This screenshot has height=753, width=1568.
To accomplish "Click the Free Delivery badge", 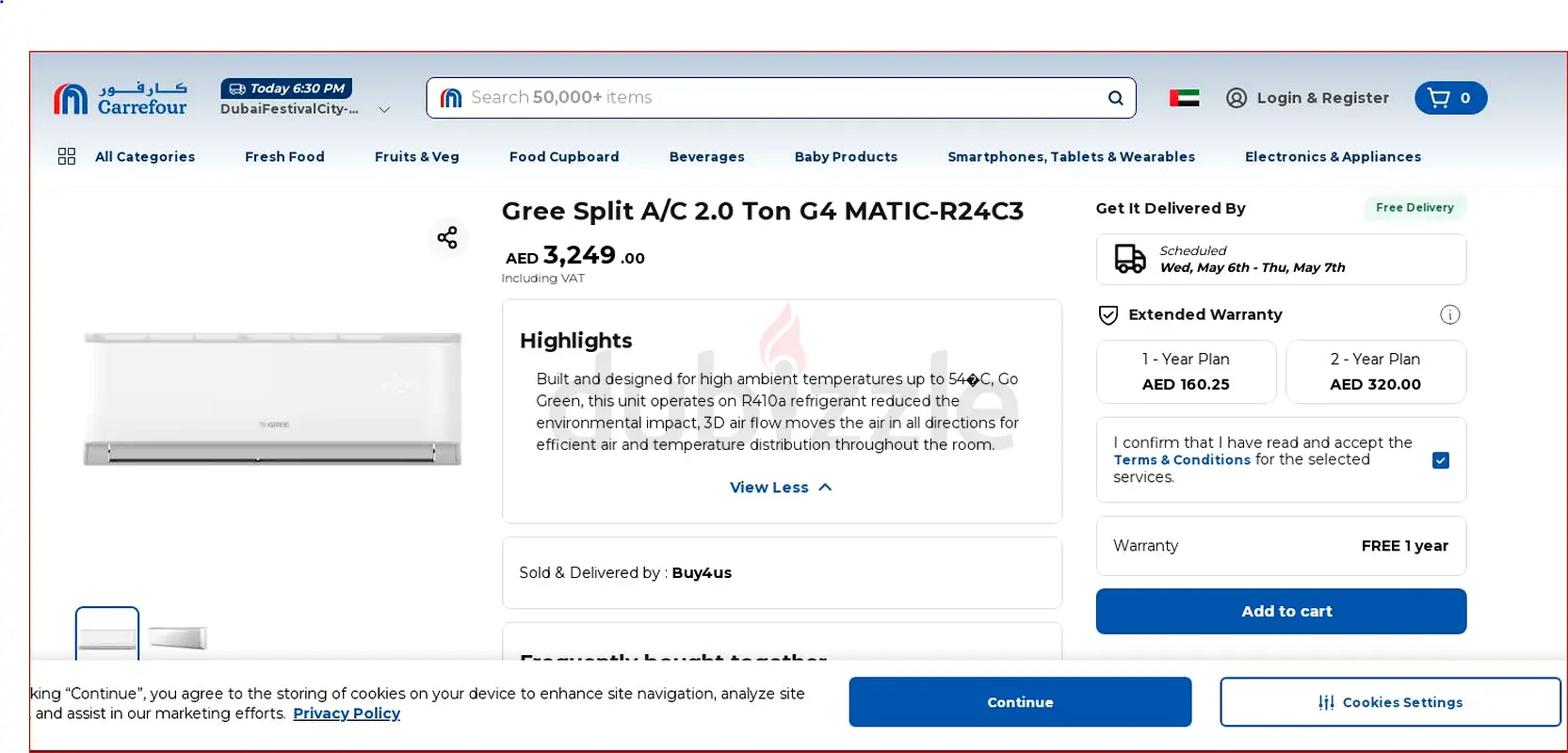I will (x=1414, y=208).
